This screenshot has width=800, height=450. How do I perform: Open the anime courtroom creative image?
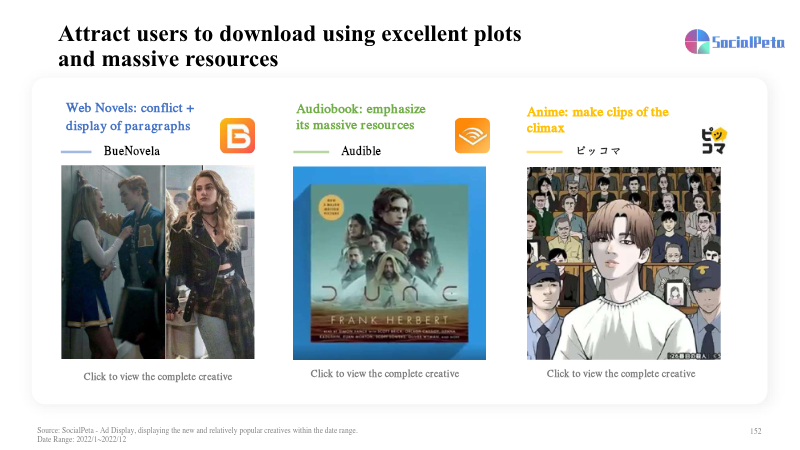pyautogui.click(x=623, y=263)
